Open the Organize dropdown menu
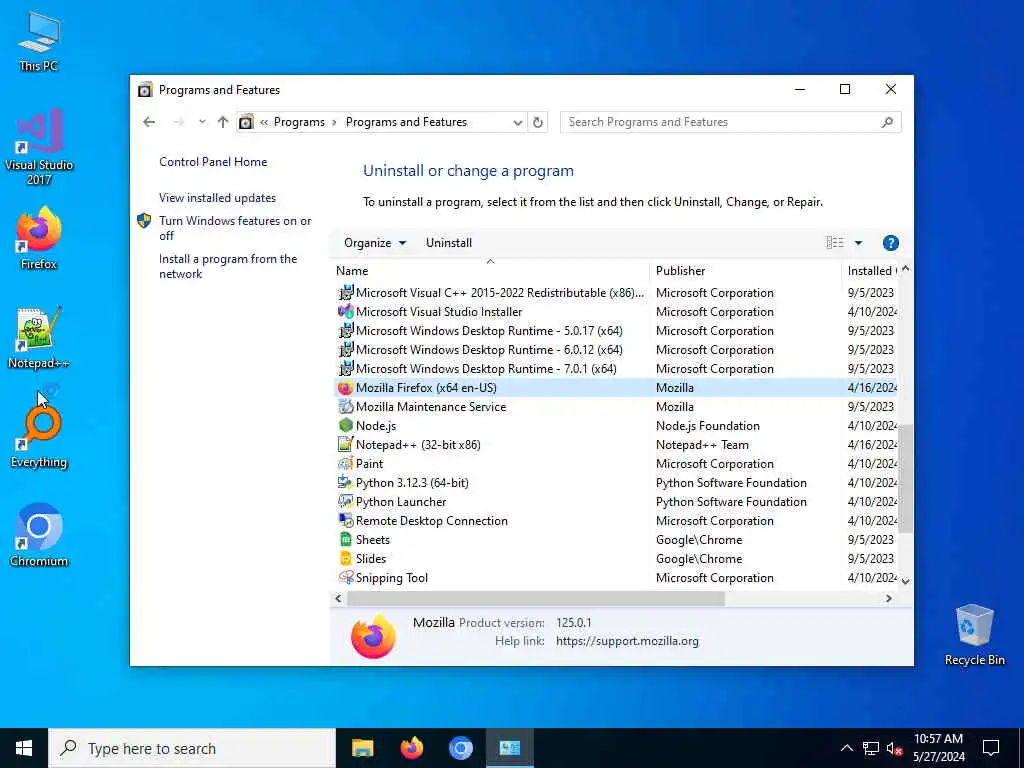Screen dimensions: 1024x768 (375, 243)
